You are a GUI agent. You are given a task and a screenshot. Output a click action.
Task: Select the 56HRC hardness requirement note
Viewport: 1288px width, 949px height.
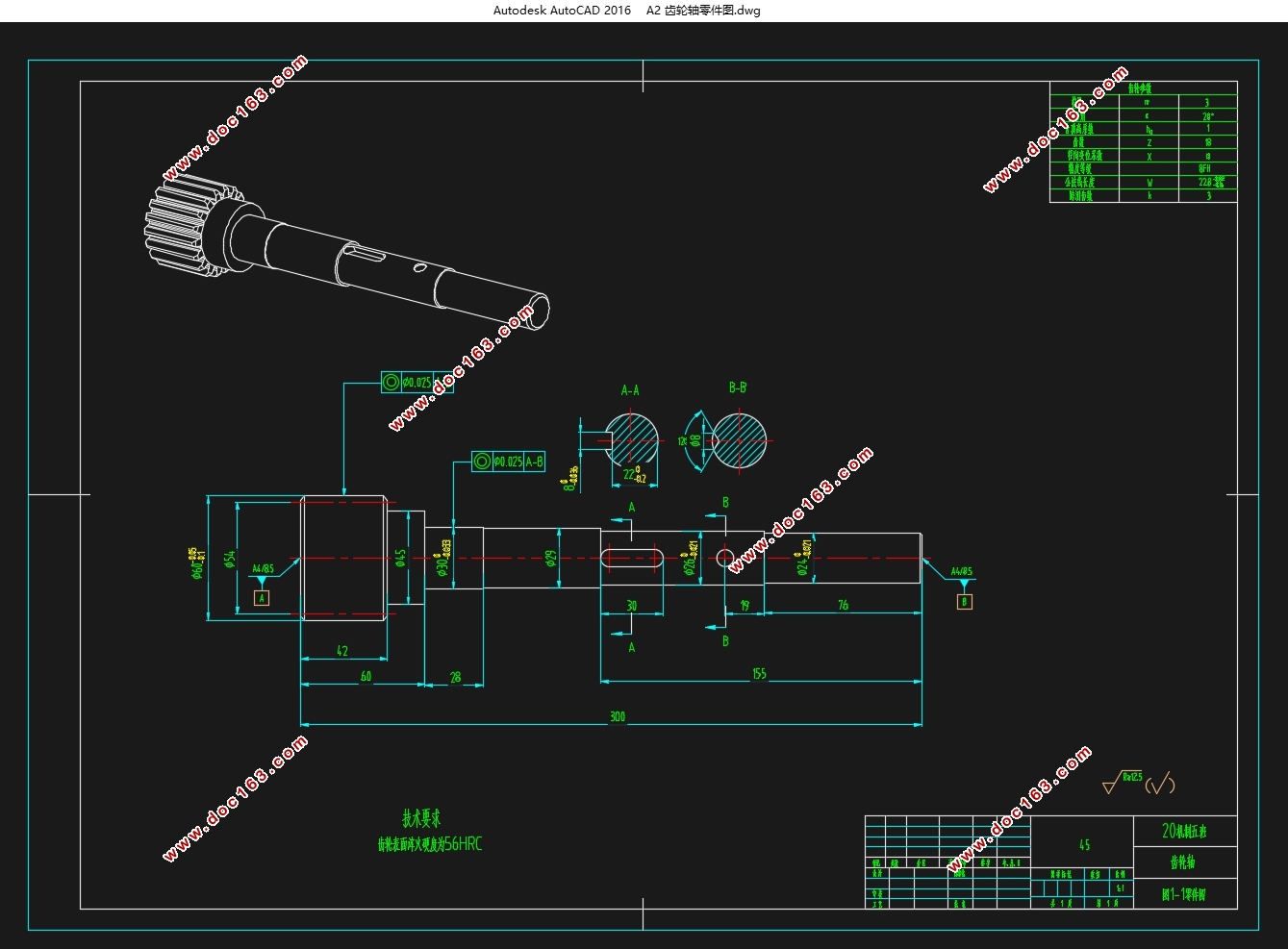point(429,844)
